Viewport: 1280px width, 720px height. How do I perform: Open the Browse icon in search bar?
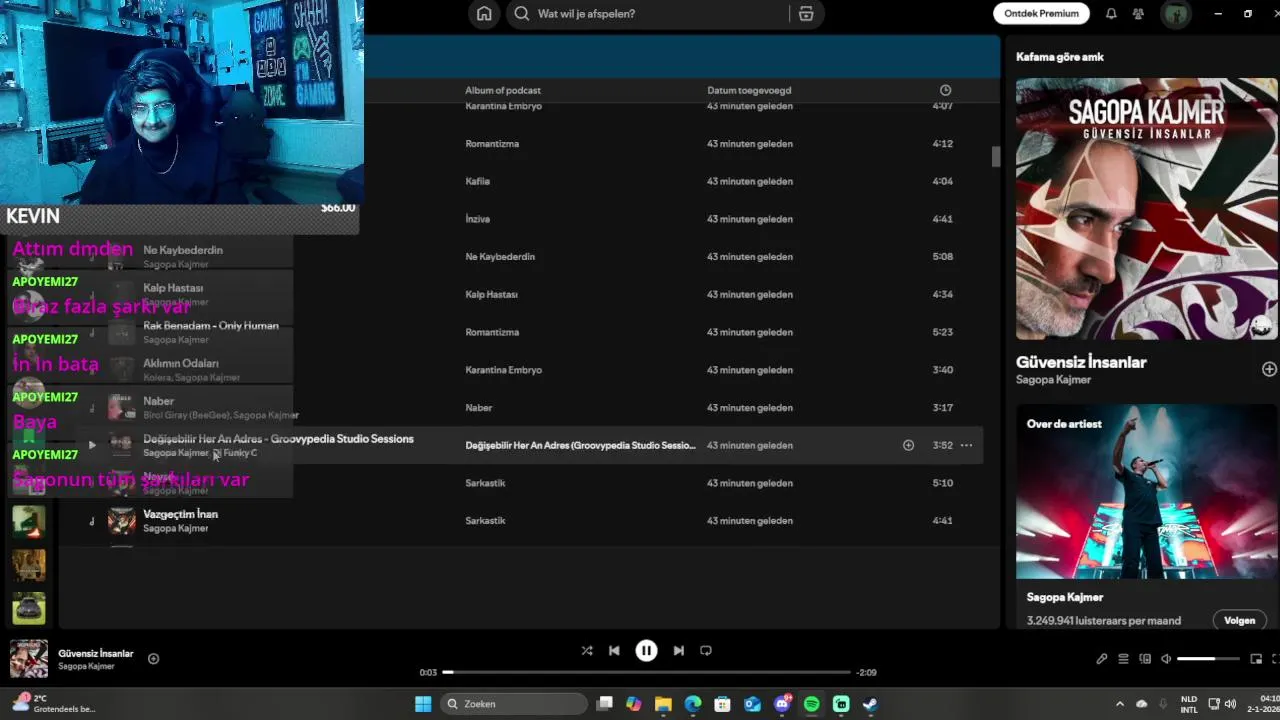[806, 14]
